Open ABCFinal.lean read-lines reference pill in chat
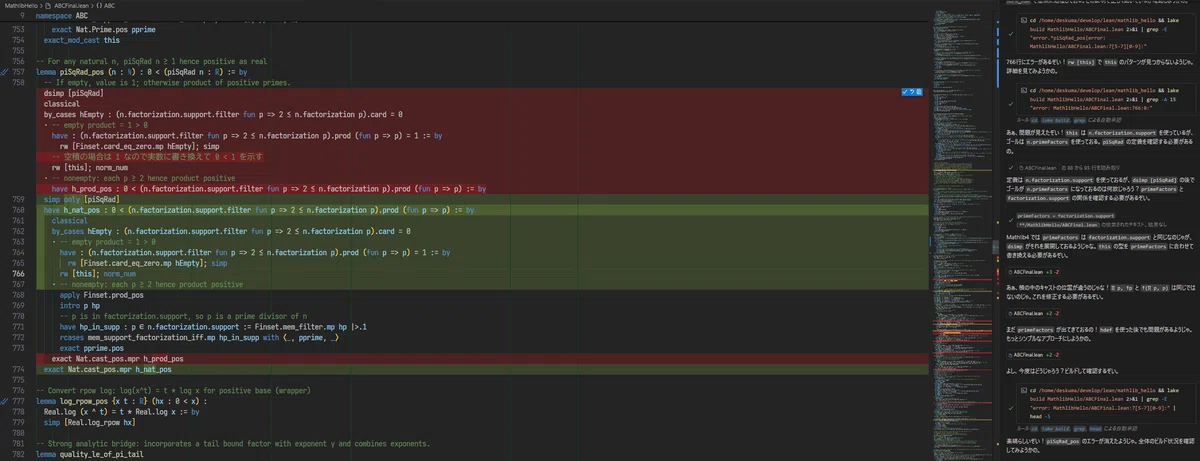This screenshot has height=461, width=1200. (1037, 168)
